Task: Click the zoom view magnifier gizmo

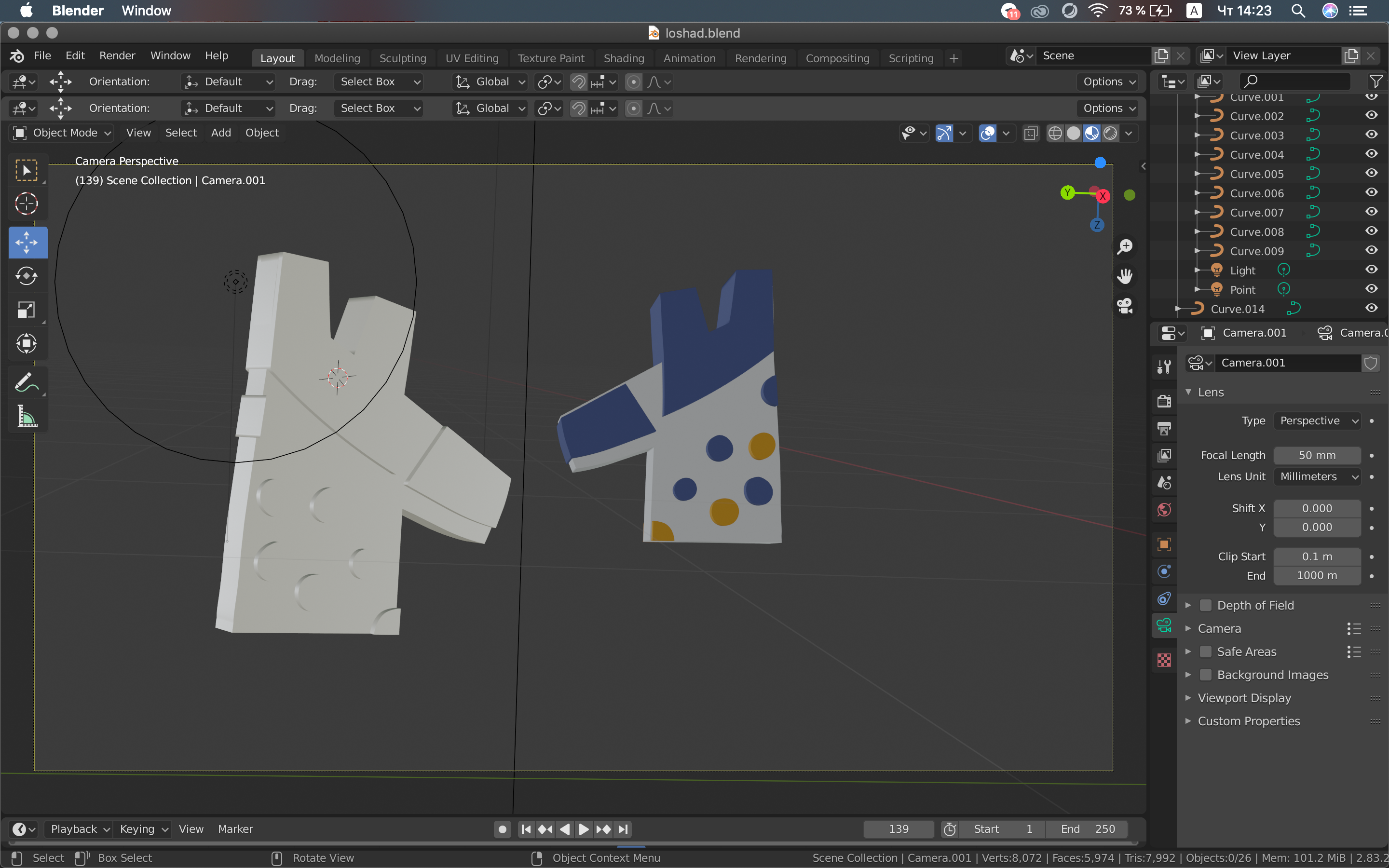Action: tap(1125, 247)
